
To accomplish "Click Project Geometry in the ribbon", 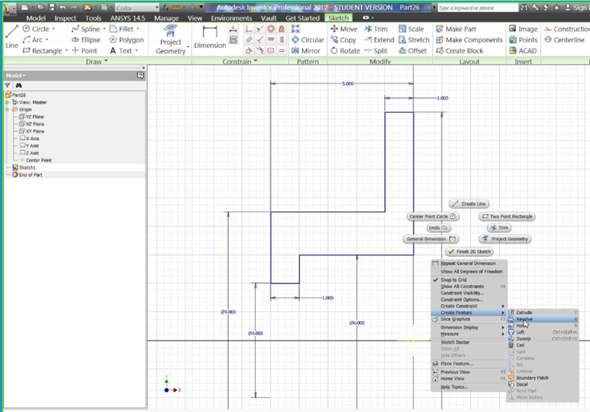I will tap(170, 40).
